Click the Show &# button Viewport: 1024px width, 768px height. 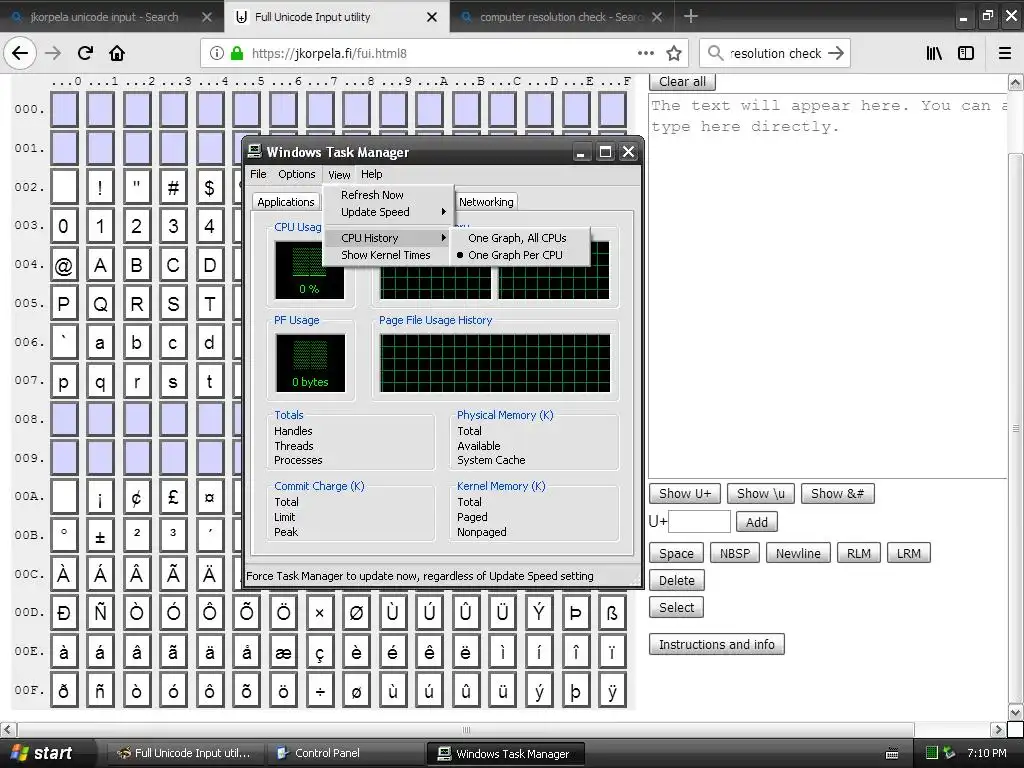coord(837,494)
